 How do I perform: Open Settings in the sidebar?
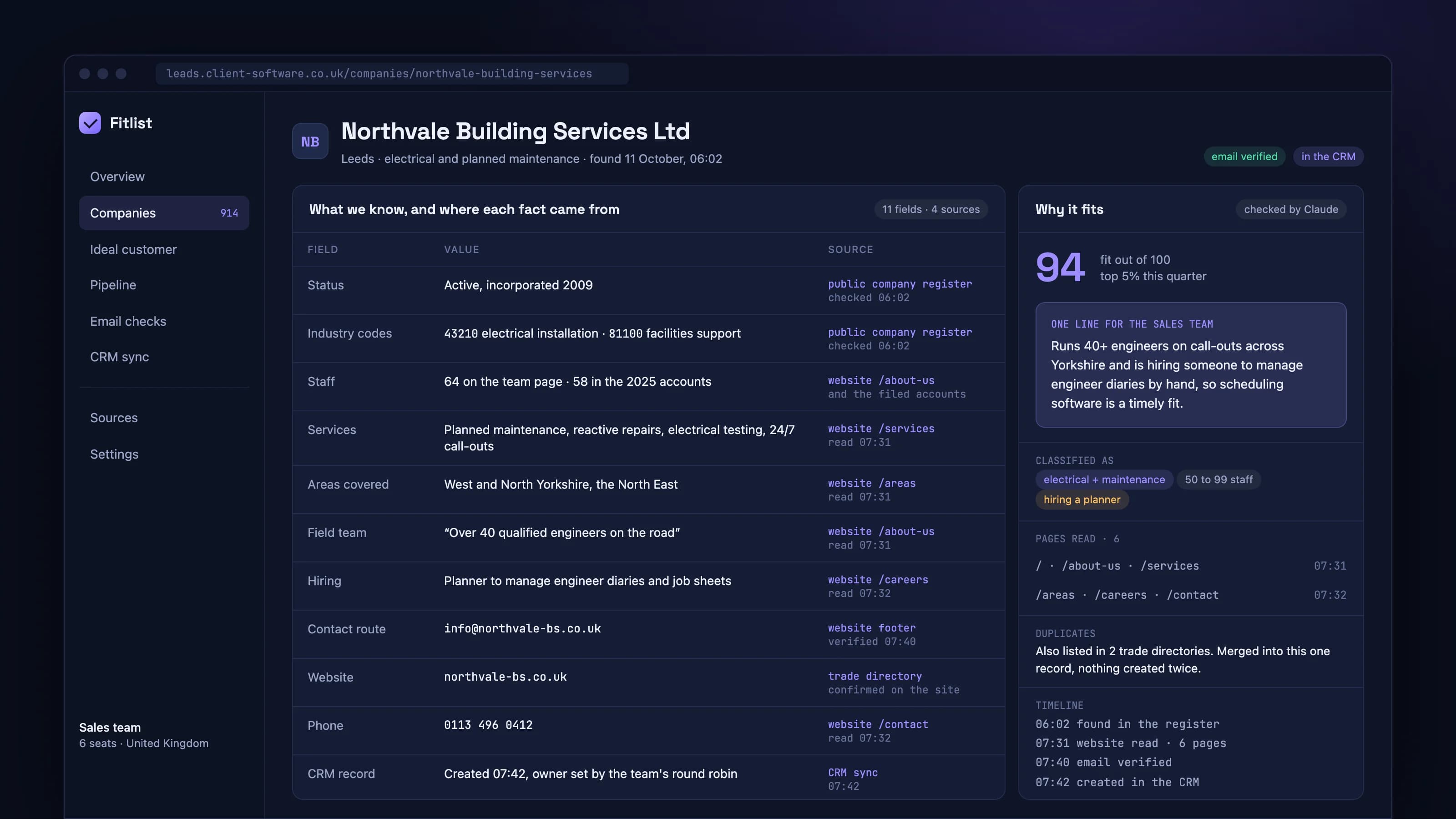coord(164,454)
